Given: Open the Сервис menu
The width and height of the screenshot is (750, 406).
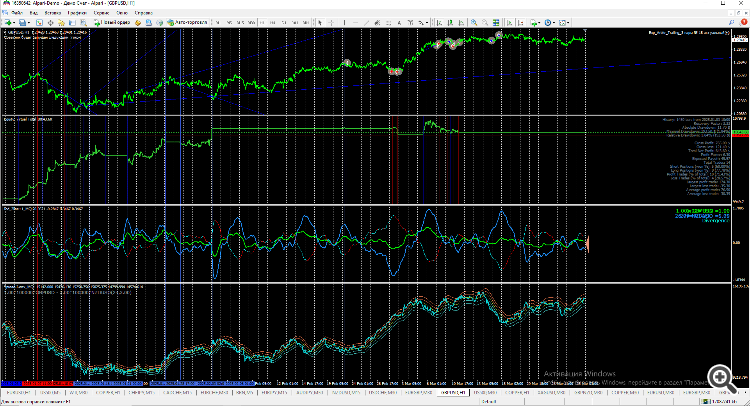Looking at the screenshot, I should pos(101,13).
